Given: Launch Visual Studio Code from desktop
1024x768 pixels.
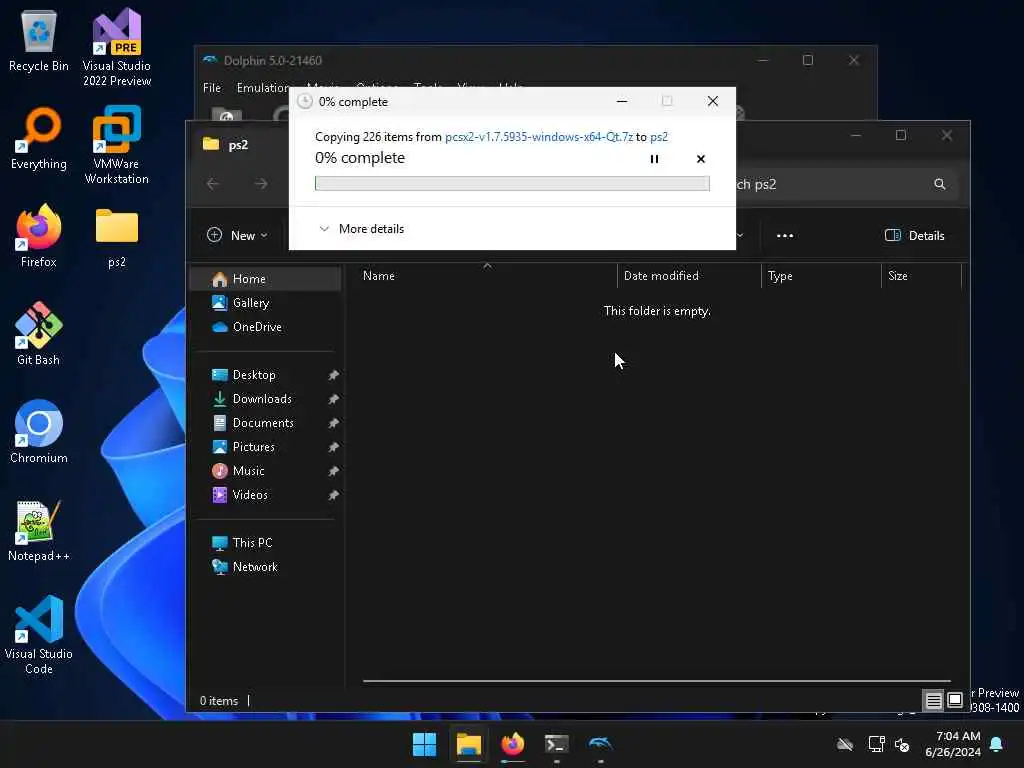Looking at the screenshot, I should tap(39, 635).
